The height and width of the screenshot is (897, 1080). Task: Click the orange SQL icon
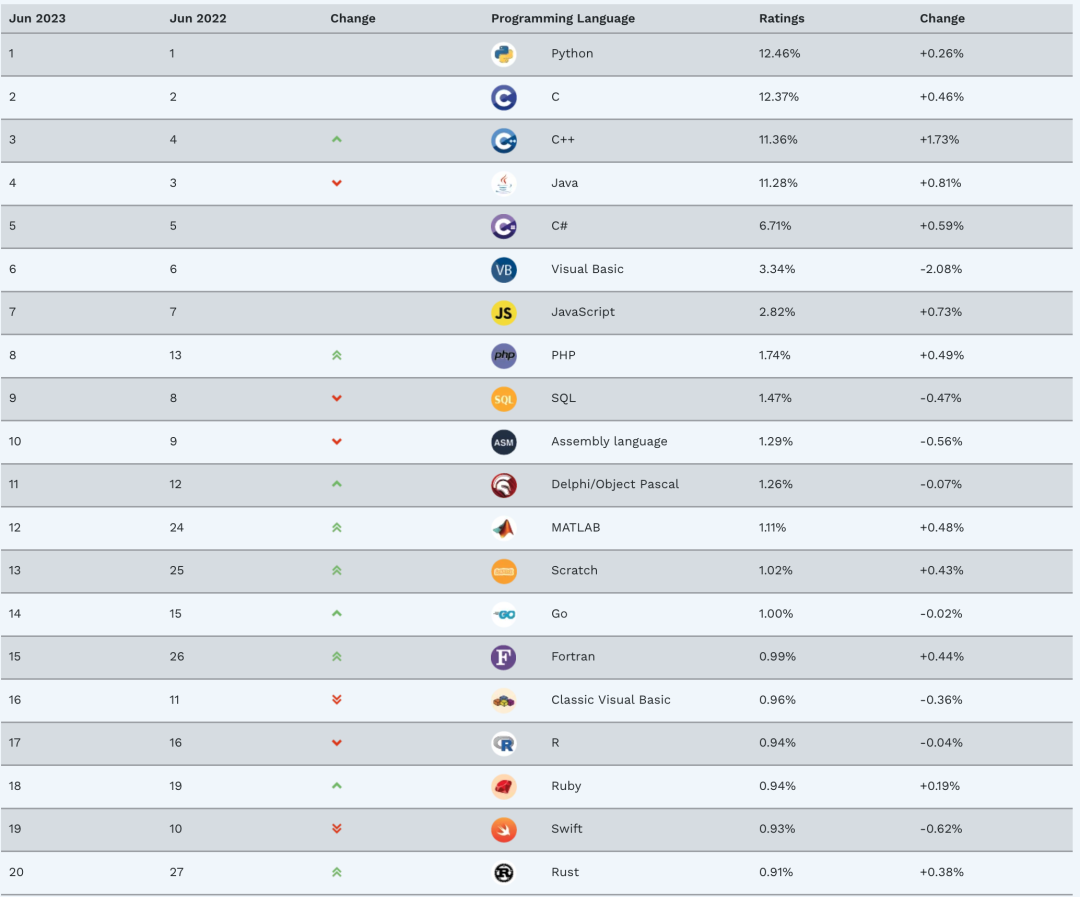click(503, 399)
